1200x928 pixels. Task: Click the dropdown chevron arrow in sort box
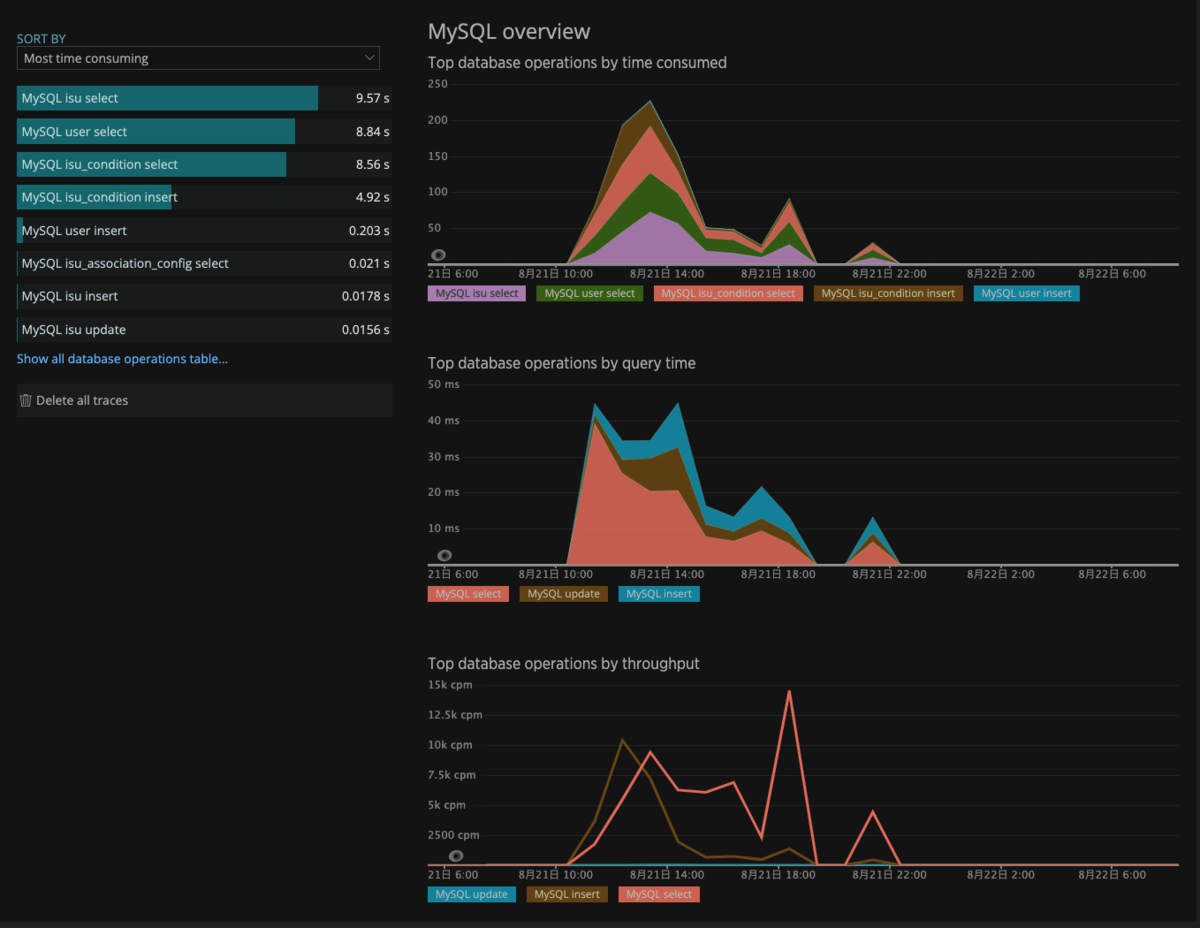pyautogui.click(x=370, y=58)
